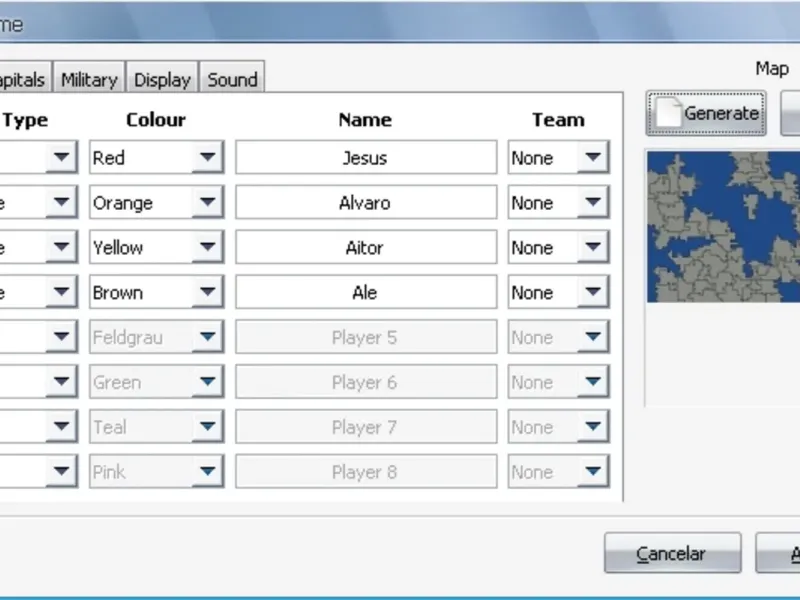Click the Jesus name field
The height and width of the screenshot is (600, 800).
click(x=366, y=157)
